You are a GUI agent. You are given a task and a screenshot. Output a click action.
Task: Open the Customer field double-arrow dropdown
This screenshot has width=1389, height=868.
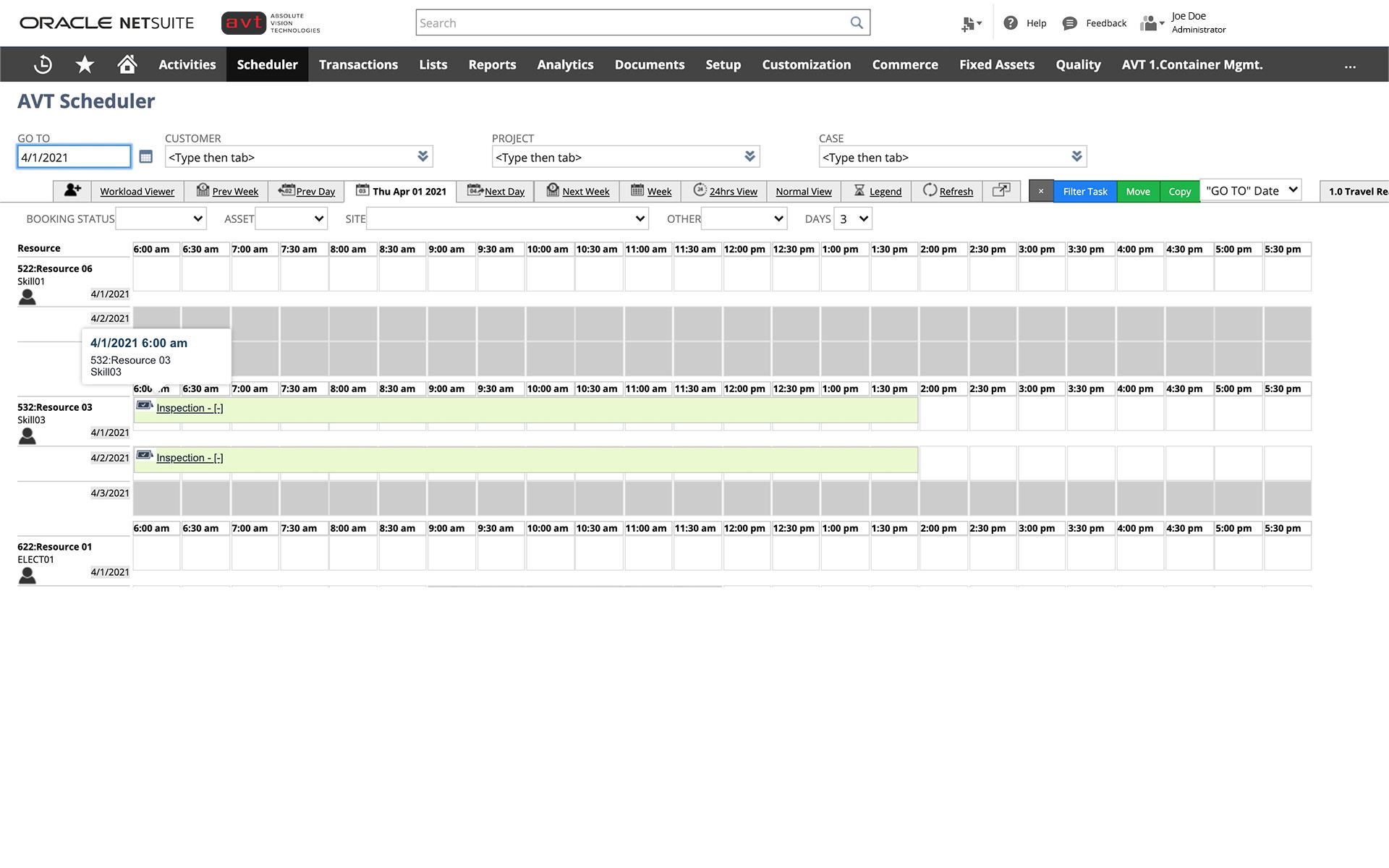[422, 156]
